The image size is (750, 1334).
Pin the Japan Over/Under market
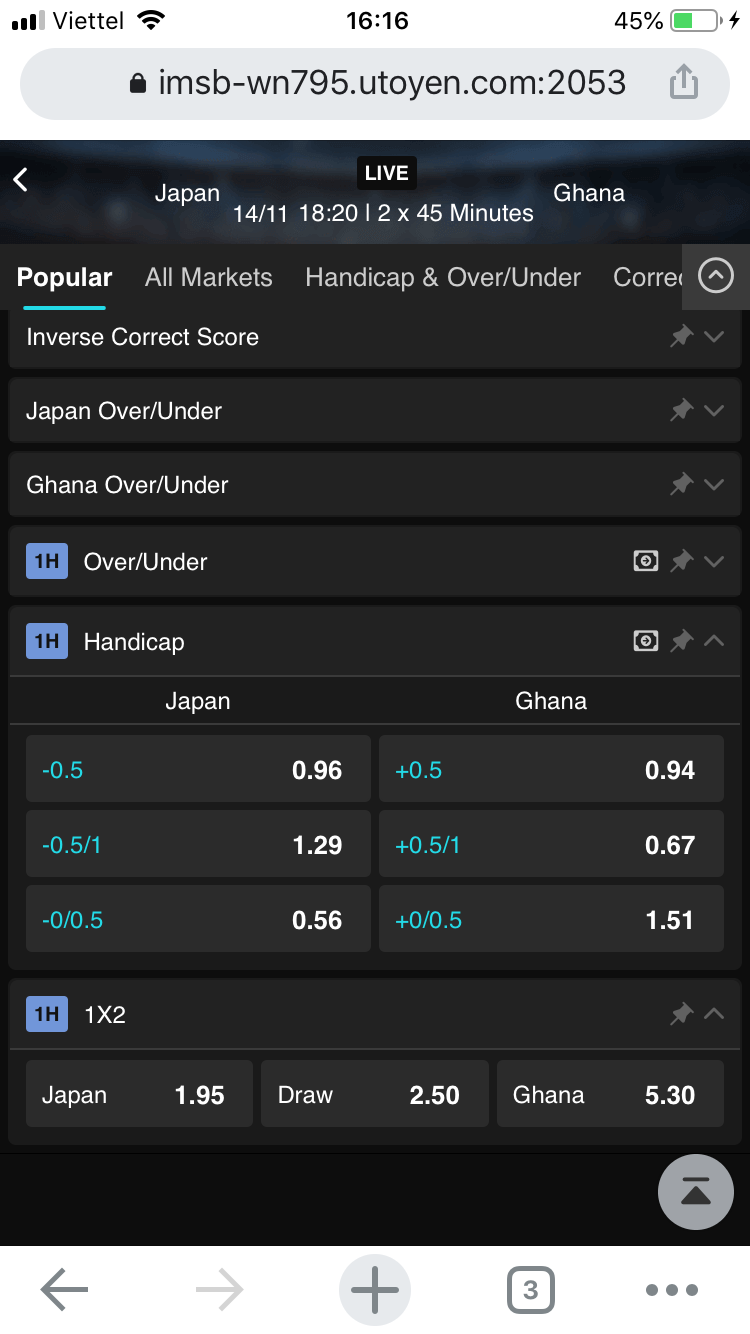[681, 410]
